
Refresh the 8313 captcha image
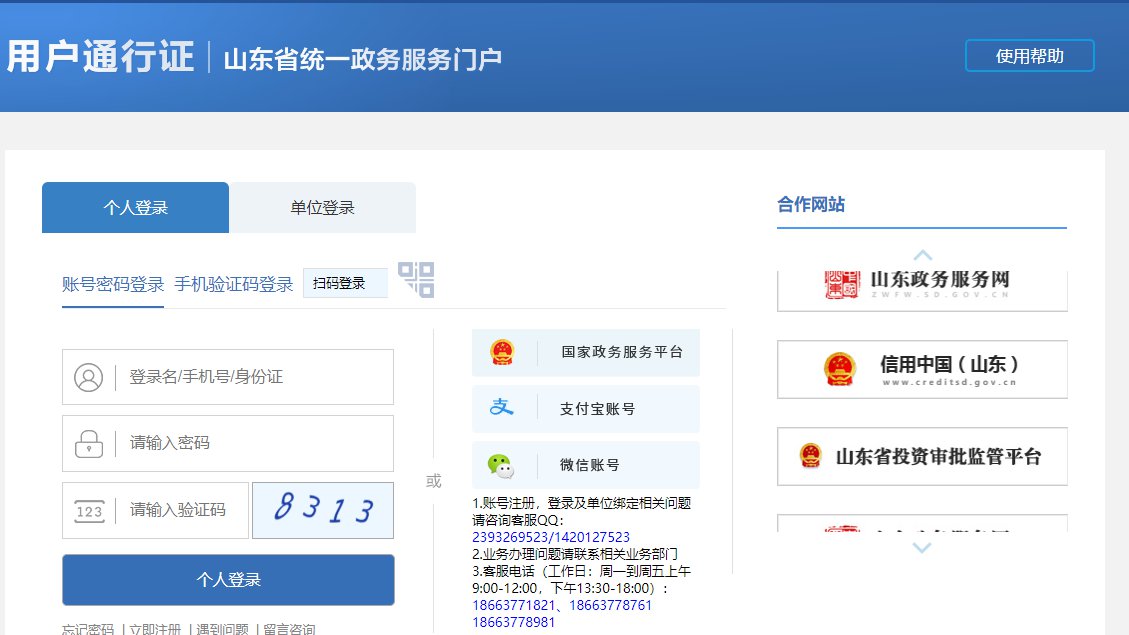tap(323, 510)
